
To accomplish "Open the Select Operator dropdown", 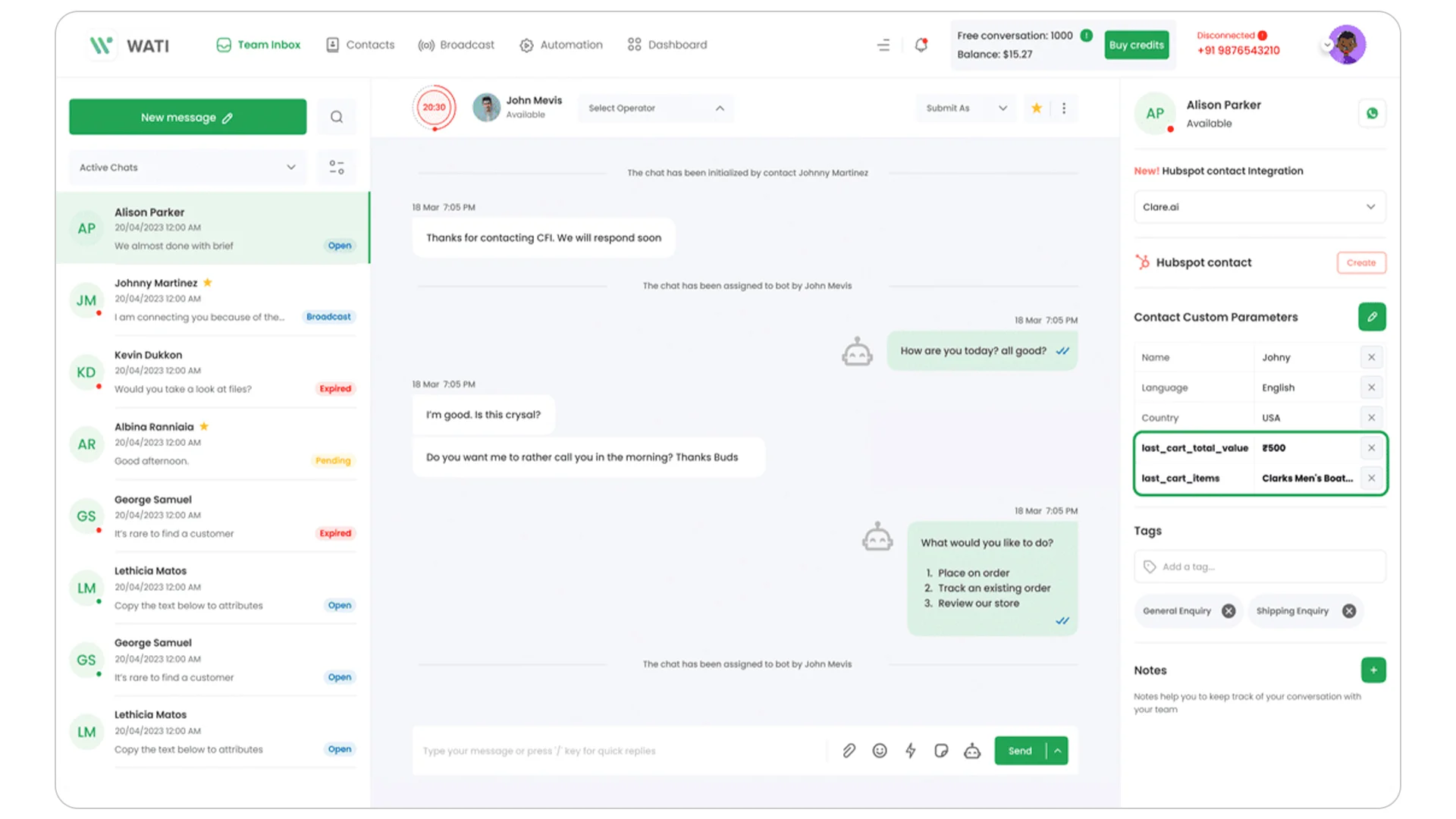I will [x=655, y=108].
